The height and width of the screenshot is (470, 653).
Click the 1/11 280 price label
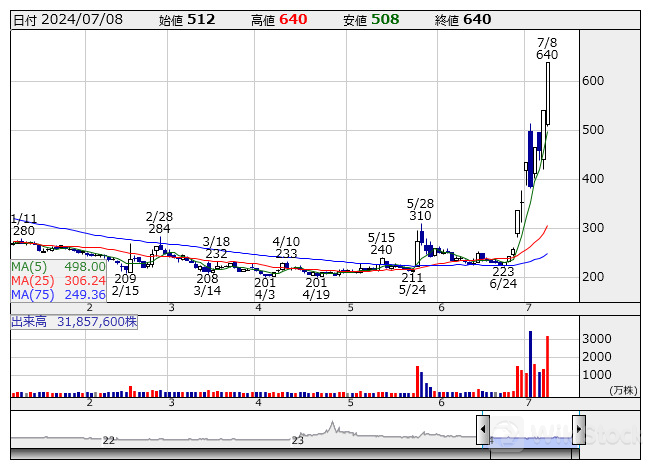click(24, 225)
